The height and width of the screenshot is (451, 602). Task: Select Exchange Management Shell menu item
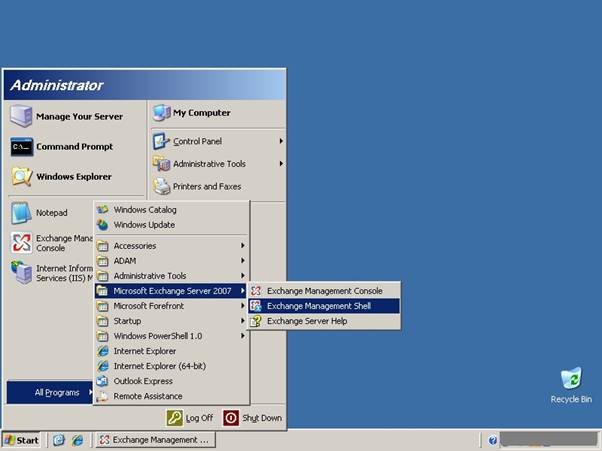click(324, 306)
